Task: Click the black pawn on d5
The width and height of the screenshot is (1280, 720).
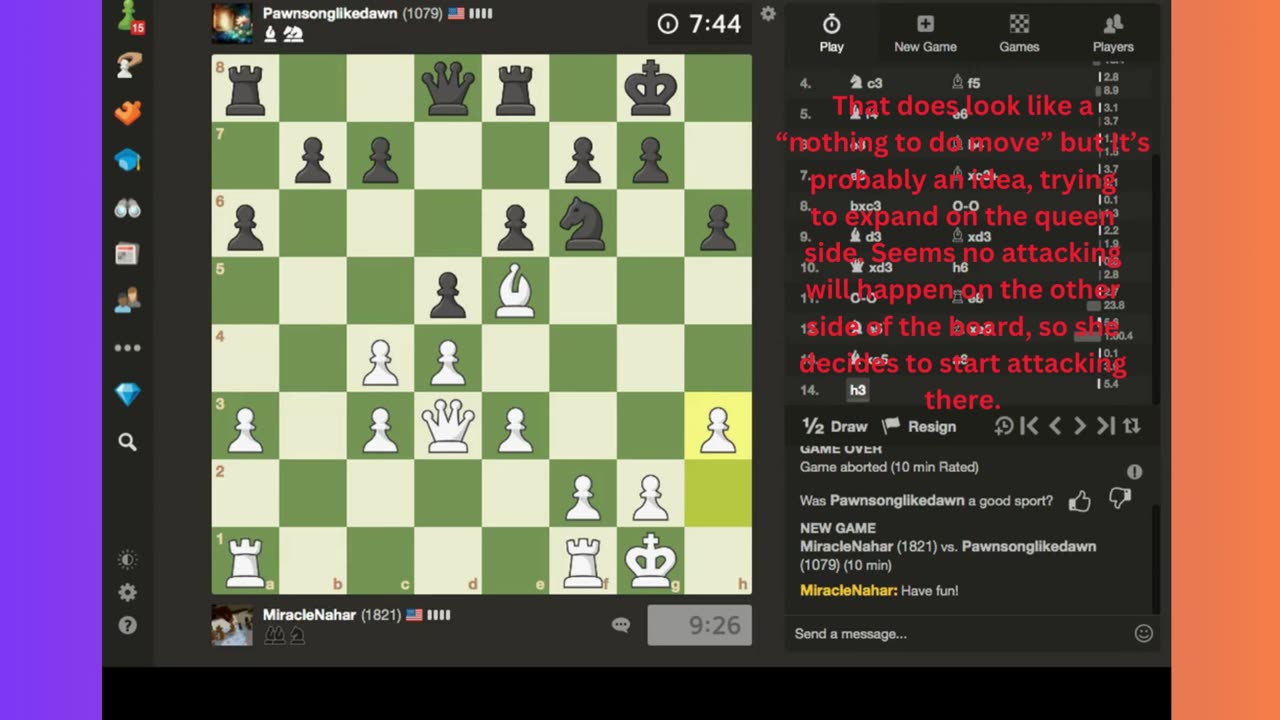Action: [x=447, y=290]
